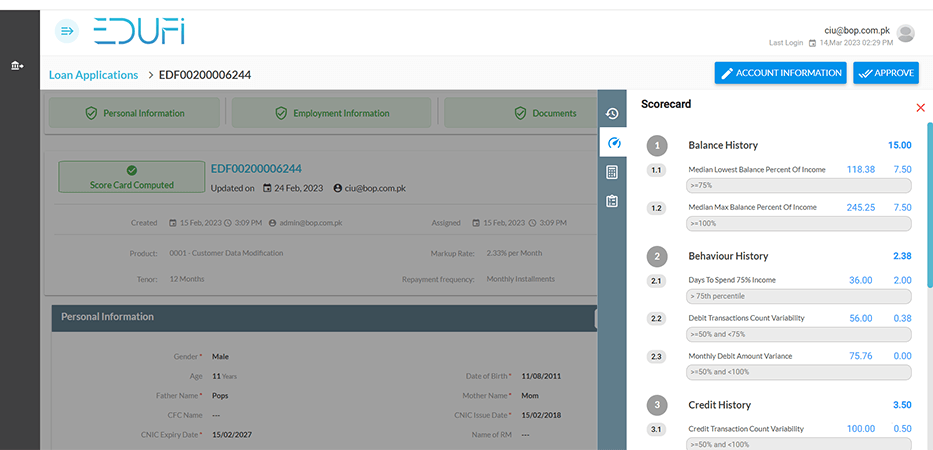
Task: Open the bank loans icon in left sidebar
Action: coord(17,66)
